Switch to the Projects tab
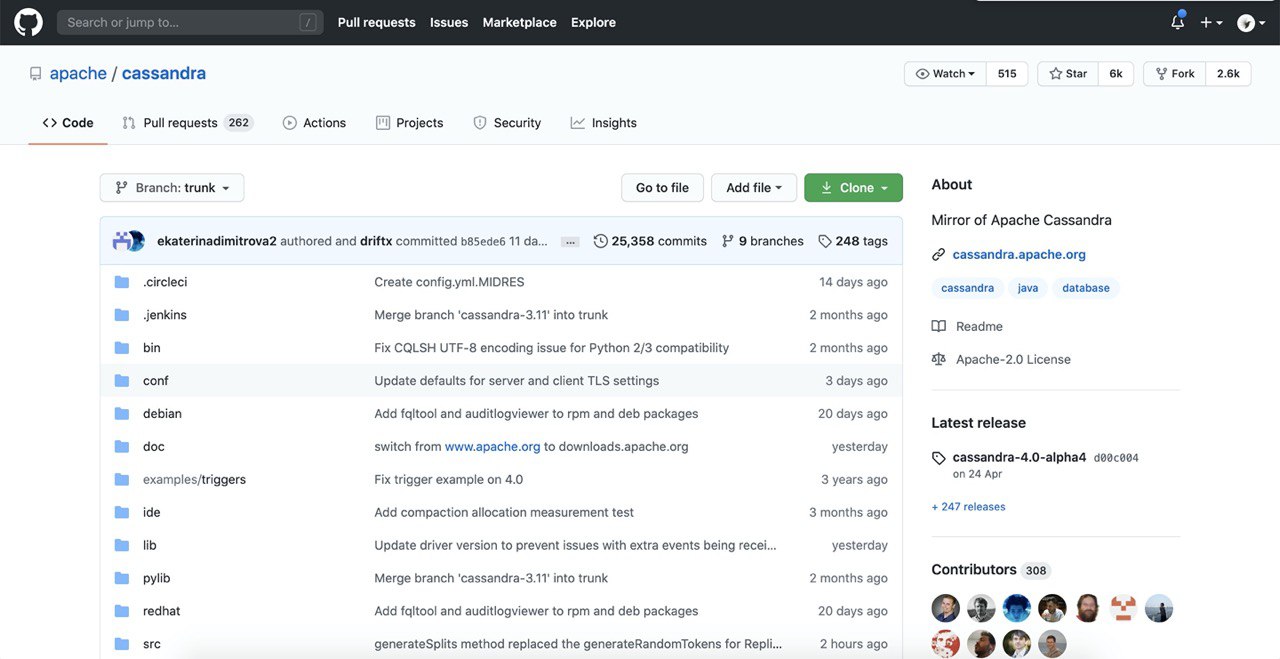Image resolution: width=1280 pixels, height=659 pixels. tap(409, 123)
